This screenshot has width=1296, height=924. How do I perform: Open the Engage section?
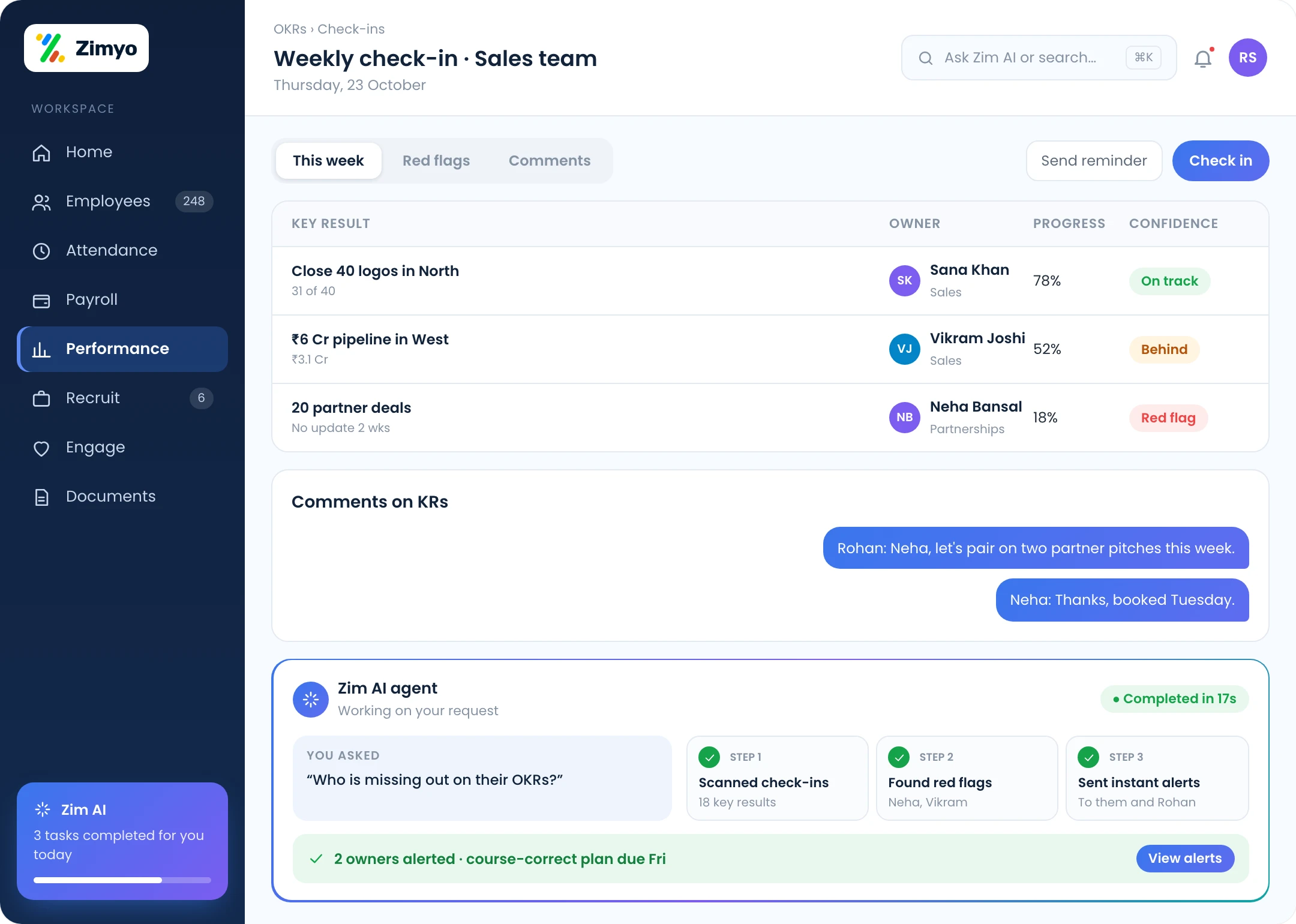[x=122, y=447]
